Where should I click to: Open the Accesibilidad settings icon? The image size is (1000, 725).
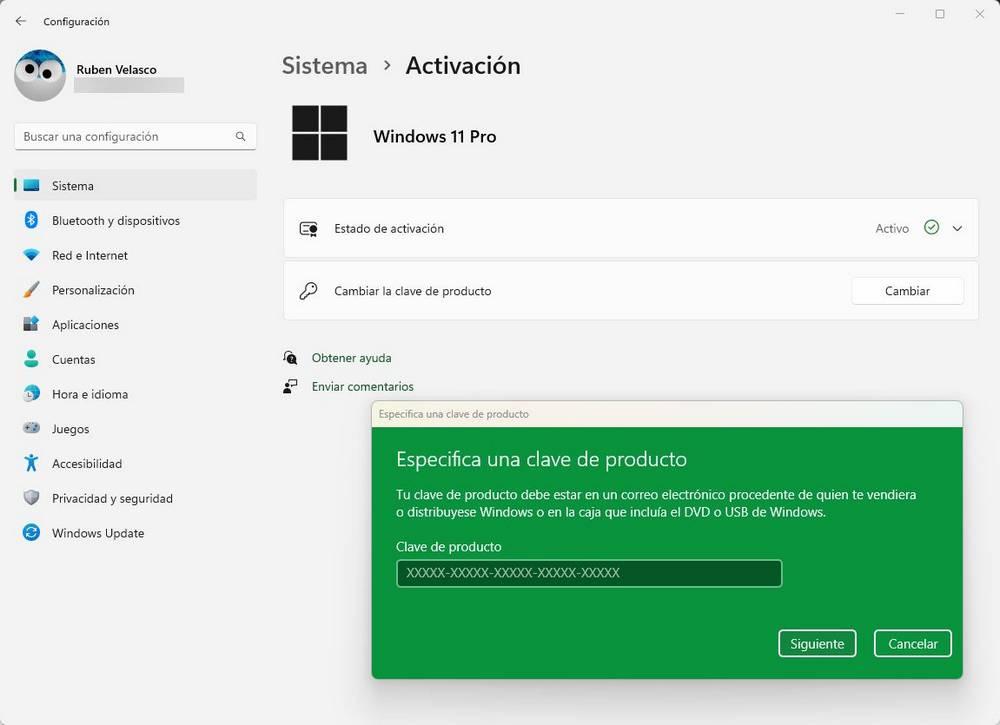[31, 463]
